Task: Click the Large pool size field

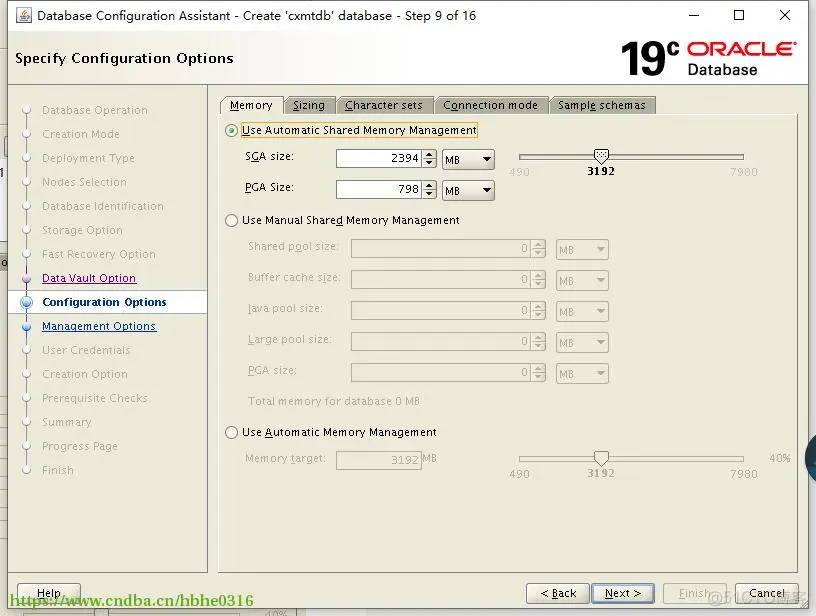Action: (441, 342)
